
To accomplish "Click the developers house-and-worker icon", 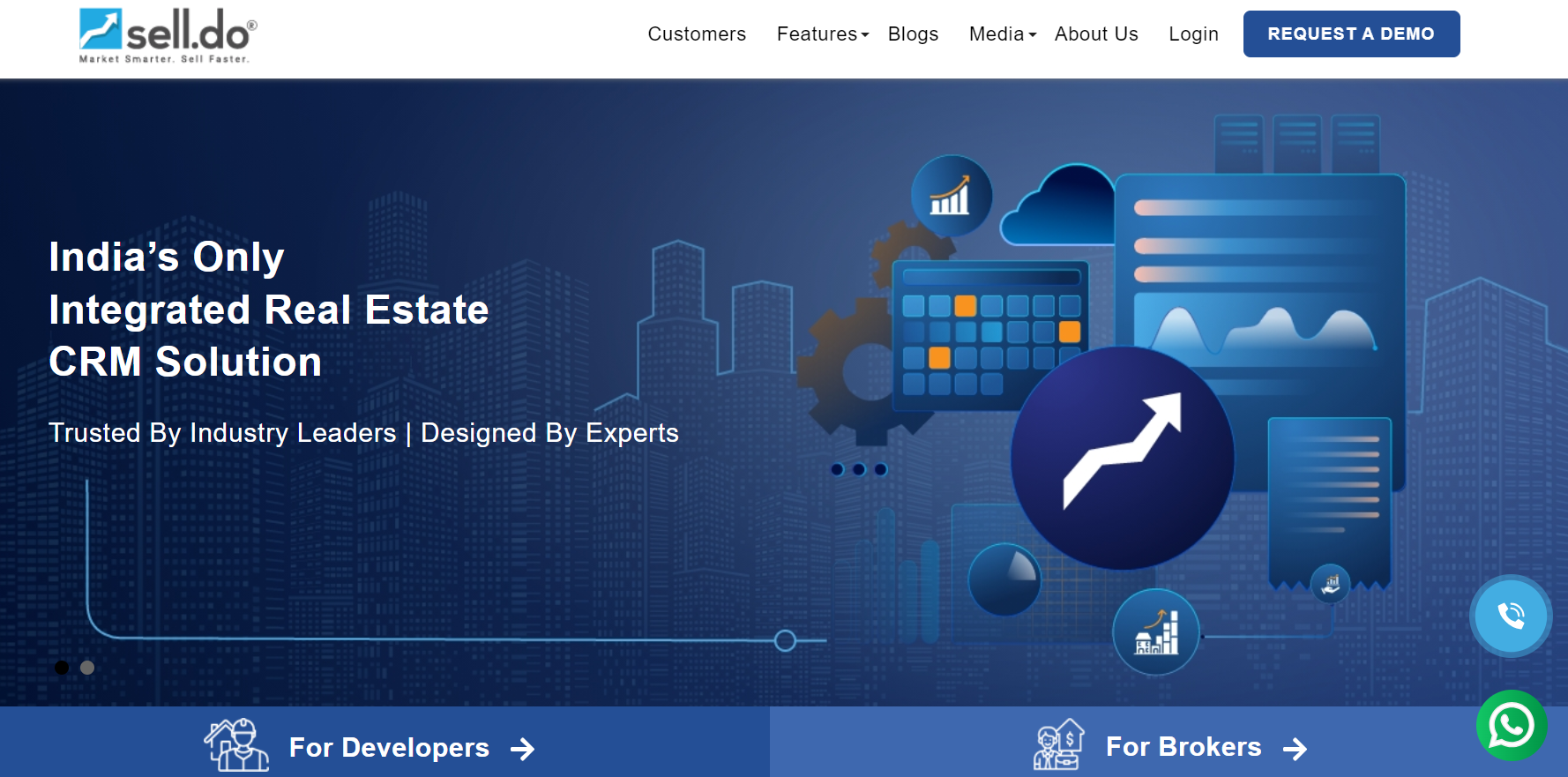I will coord(236,745).
